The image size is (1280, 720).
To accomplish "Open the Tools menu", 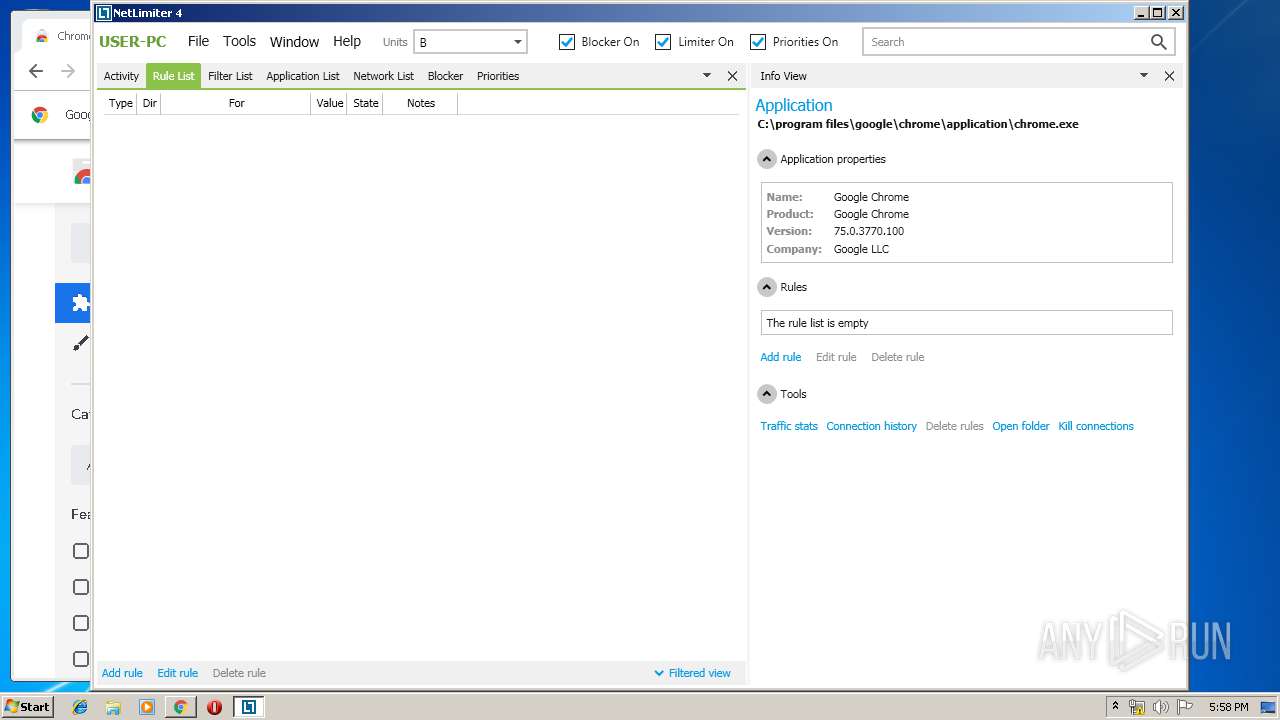I will tap(239, 41).
